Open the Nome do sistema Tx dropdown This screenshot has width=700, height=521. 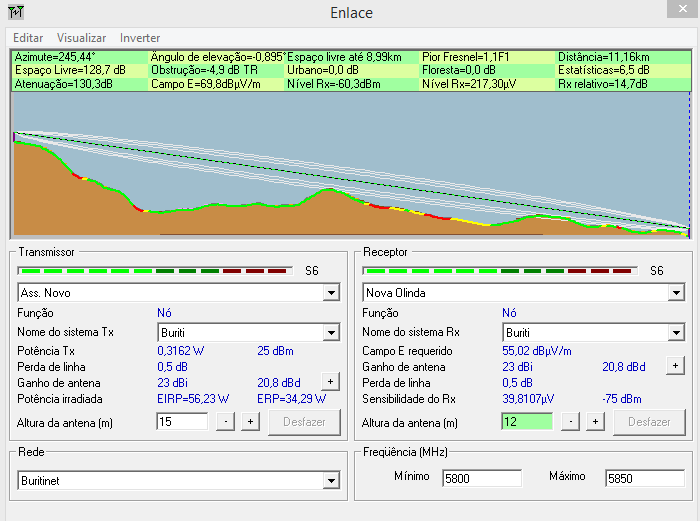[331, 332]
